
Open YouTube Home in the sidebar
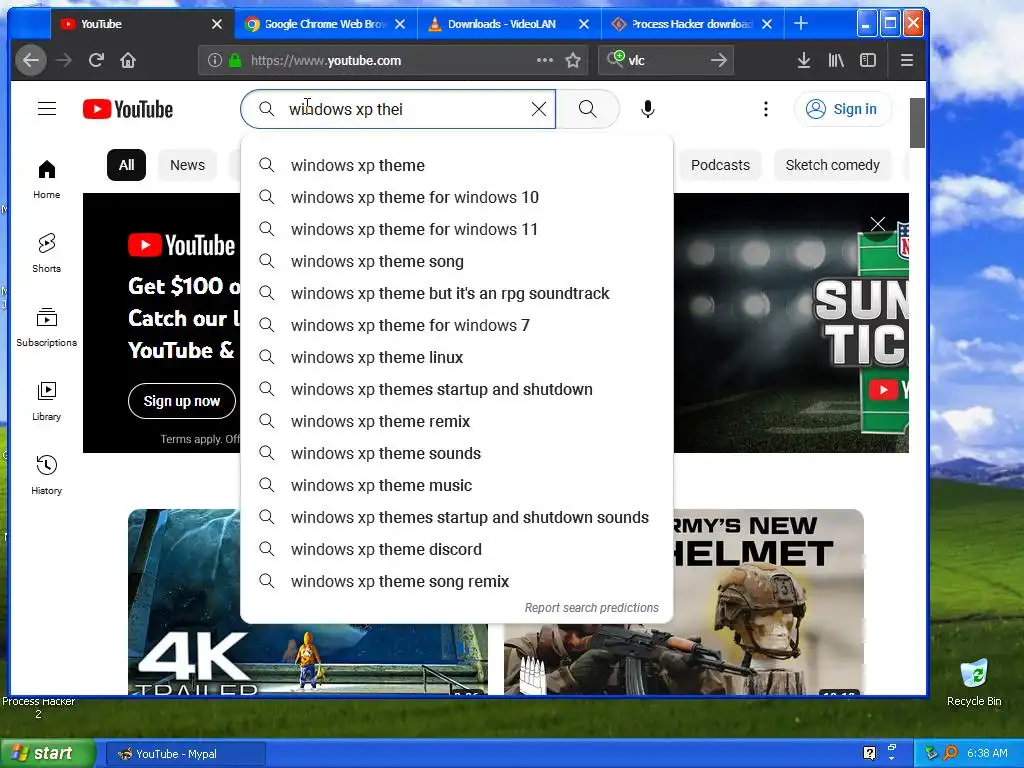[x=46, y=179]
